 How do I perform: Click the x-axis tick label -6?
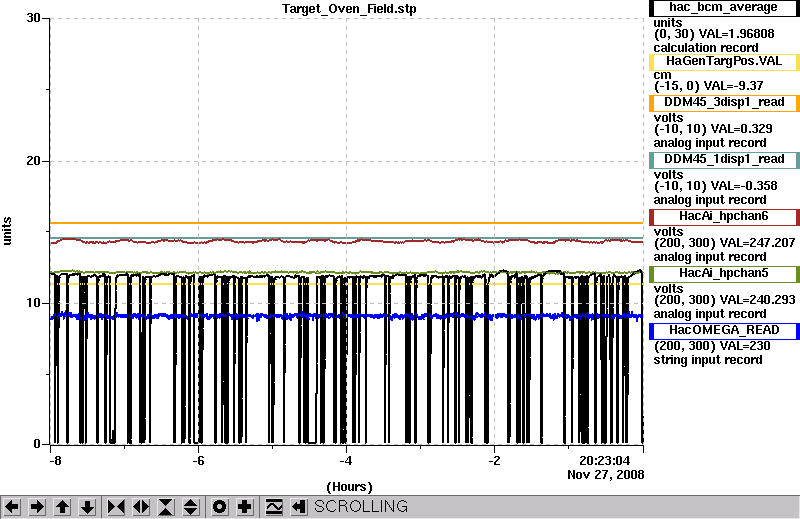pos(198,461)
